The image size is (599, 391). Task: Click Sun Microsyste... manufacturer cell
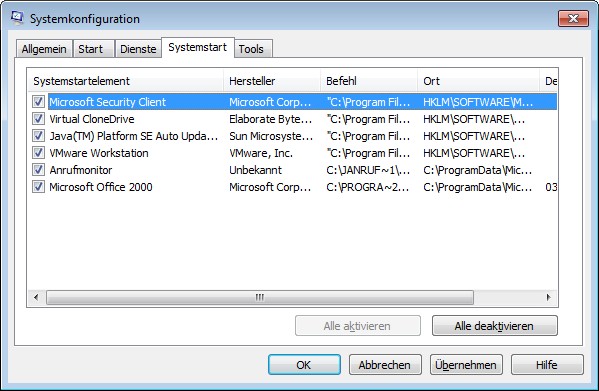click(271, 136)
